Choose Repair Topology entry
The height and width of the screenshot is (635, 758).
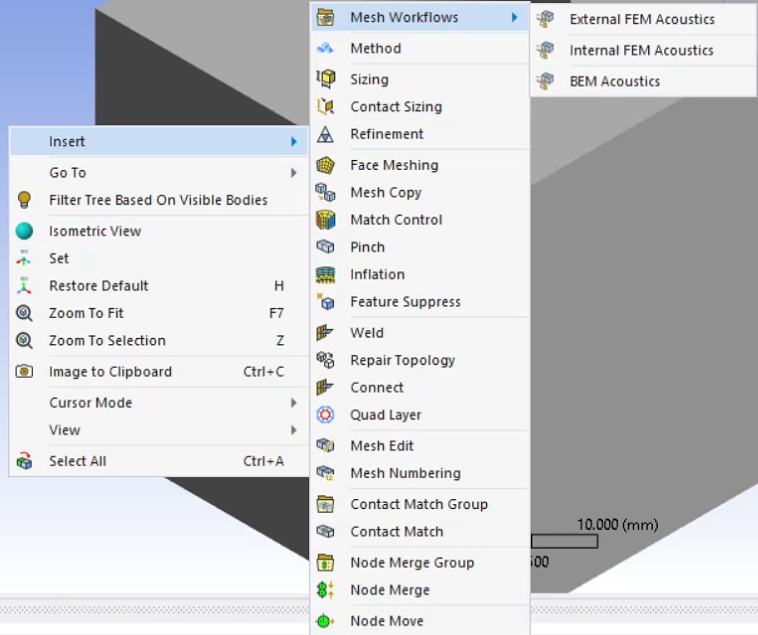click(x=420, y=360)
